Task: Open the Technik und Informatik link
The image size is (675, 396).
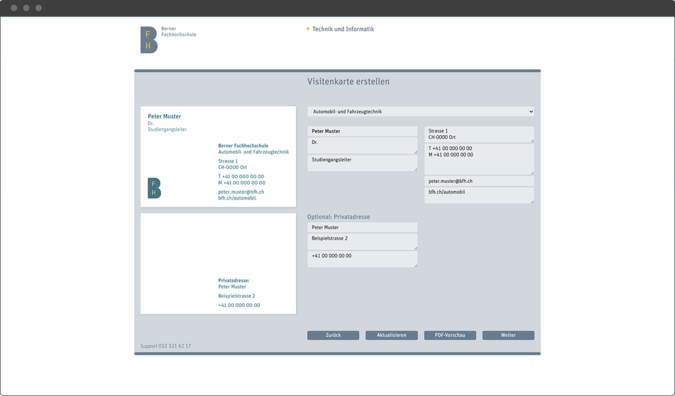Action: coord(343,29)
